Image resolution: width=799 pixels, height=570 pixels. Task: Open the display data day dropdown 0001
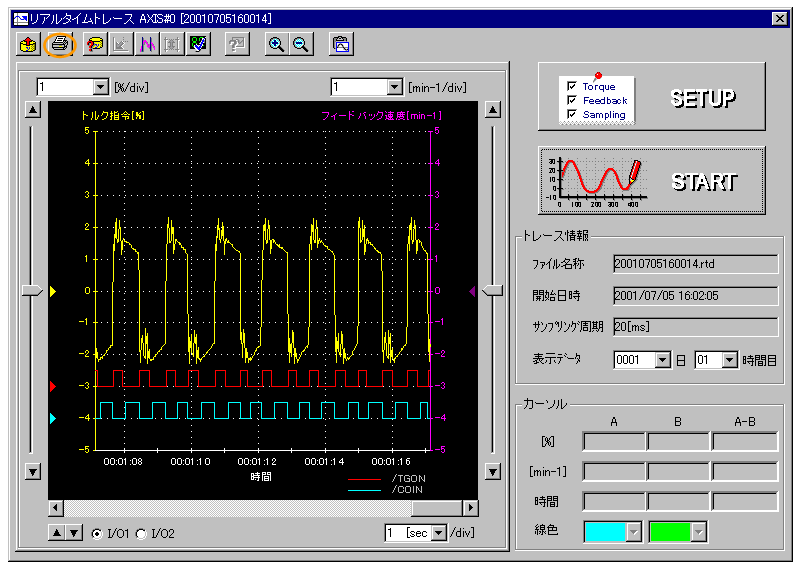tap(662, 360)
